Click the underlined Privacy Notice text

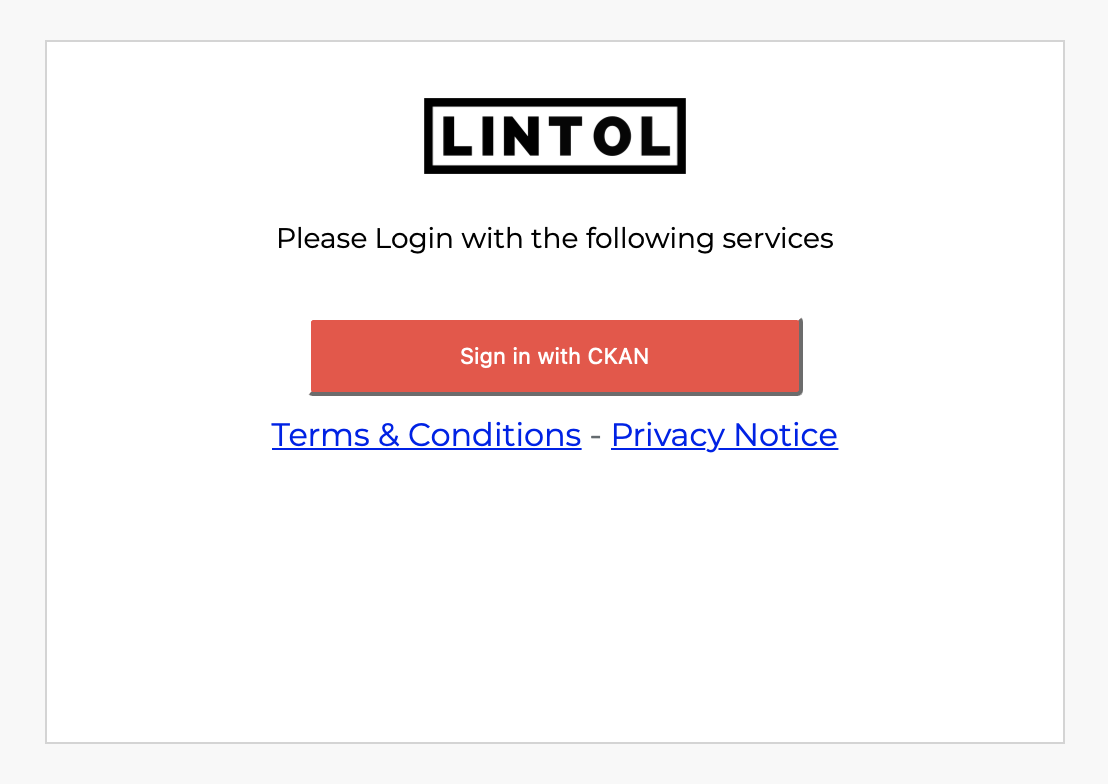[724, 435]
